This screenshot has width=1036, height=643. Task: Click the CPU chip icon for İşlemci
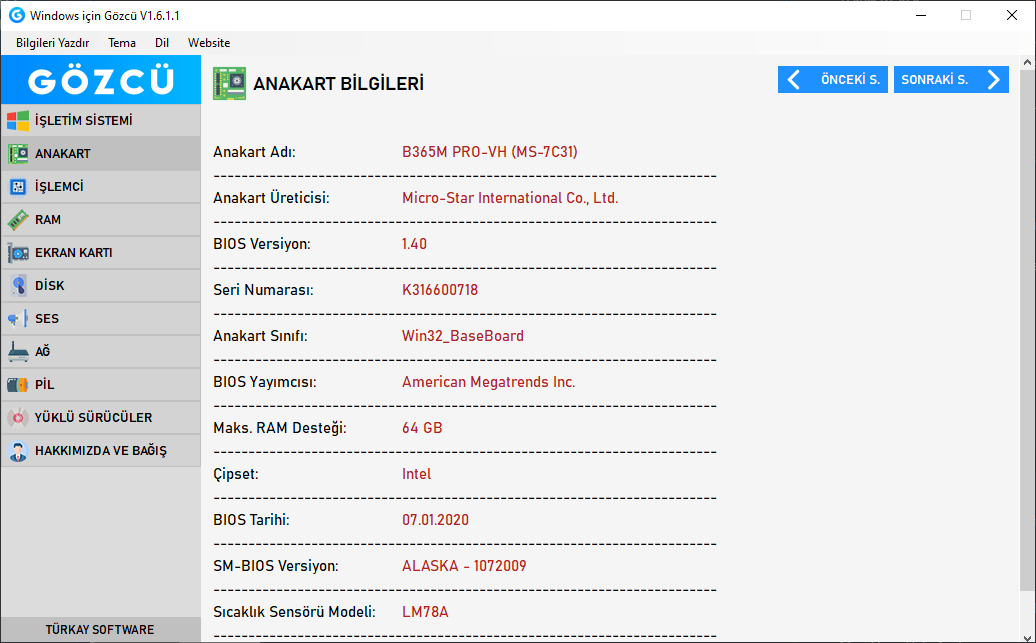(x=18, y=187)
